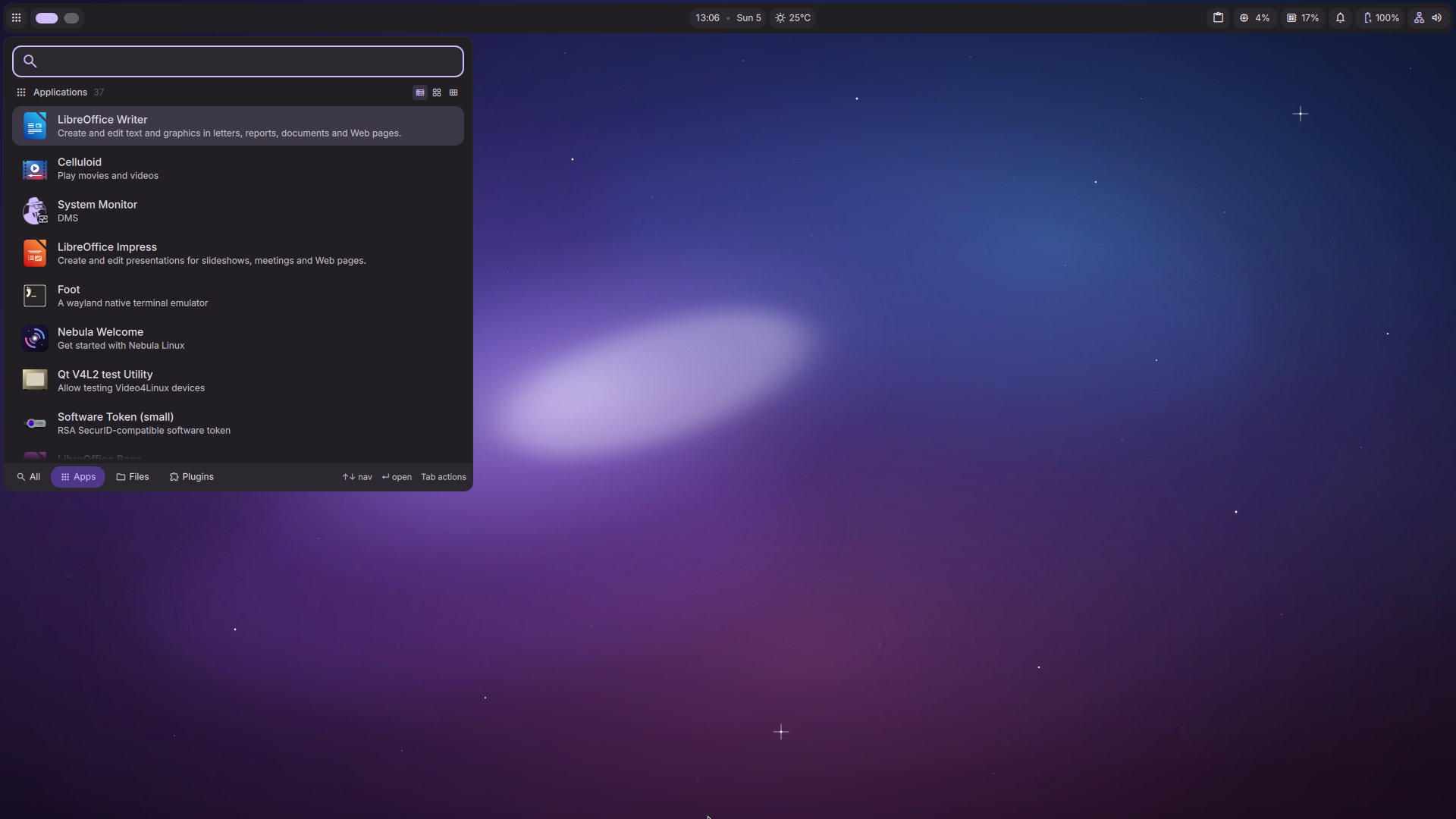This screenshot has width=1456, height=819.
Task: Click the Applications section header
Action: coord(60,93)
